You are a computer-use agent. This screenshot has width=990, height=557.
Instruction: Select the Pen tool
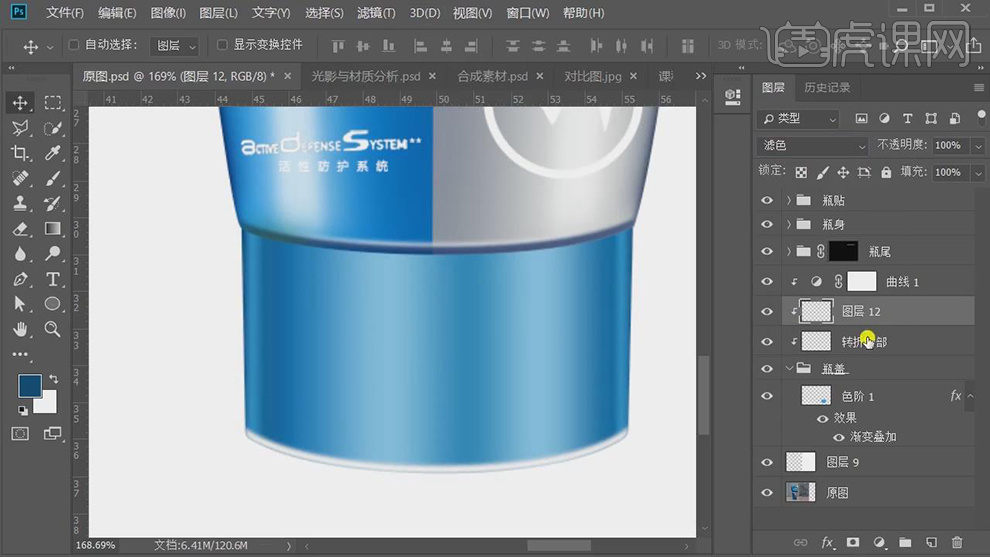[x=20, y=279]
